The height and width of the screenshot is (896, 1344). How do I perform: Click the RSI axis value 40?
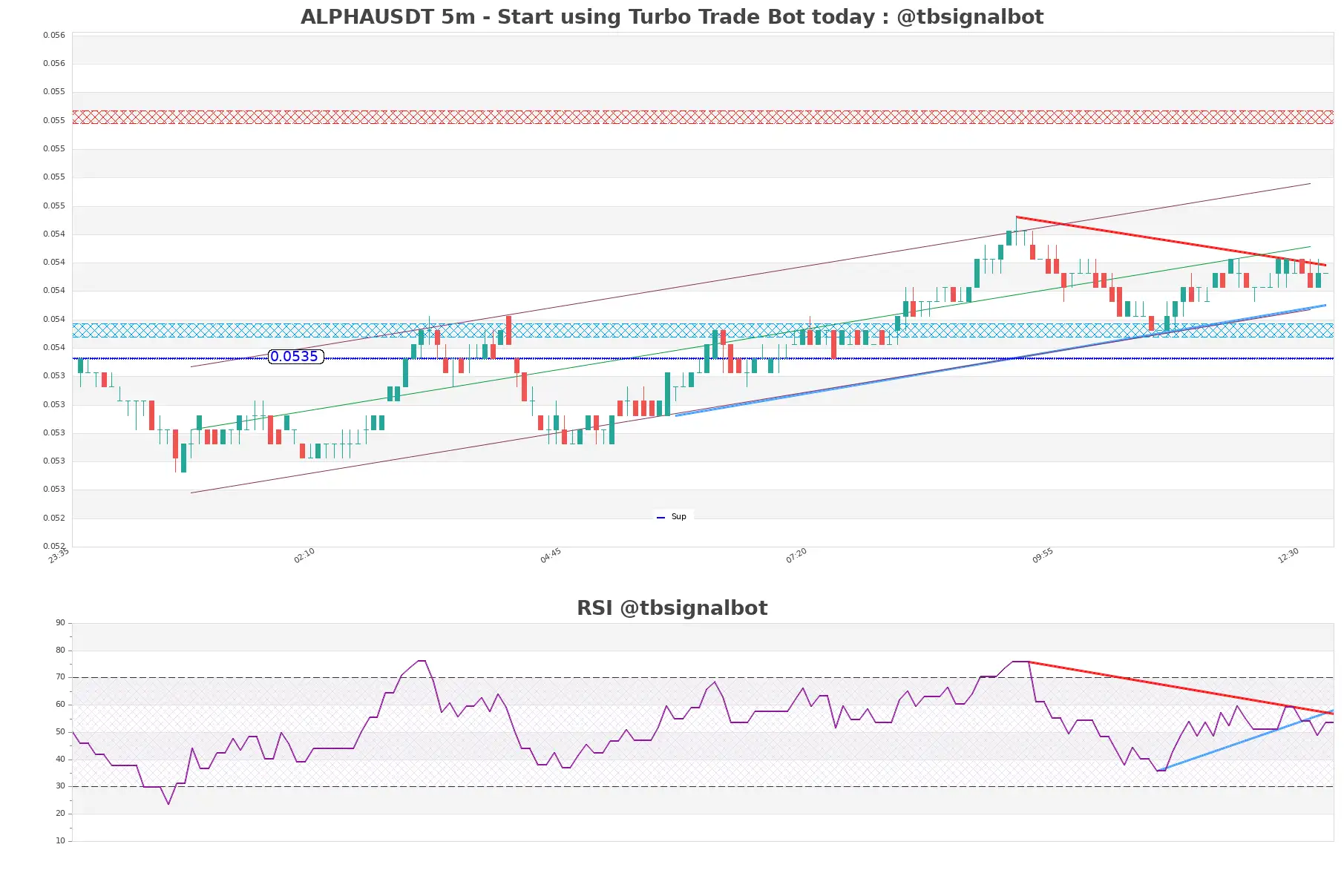tap(60, 760)
